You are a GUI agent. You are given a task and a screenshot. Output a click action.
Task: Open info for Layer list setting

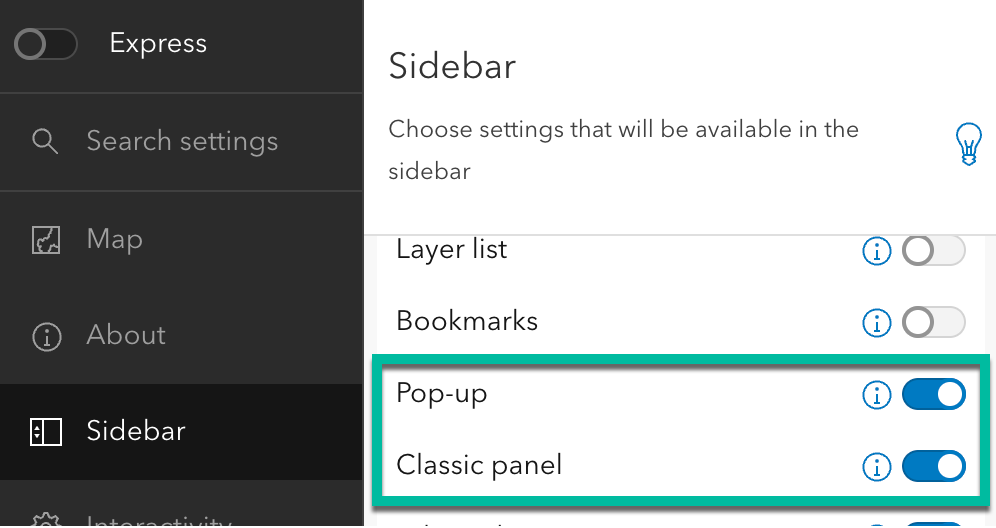876,252
